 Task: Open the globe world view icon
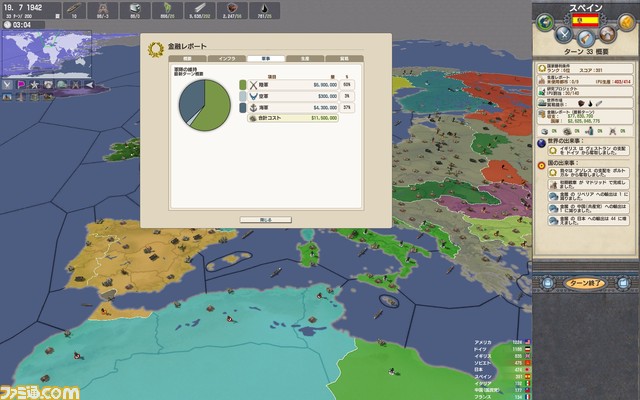pyautogui.click(x=544, y=22)
